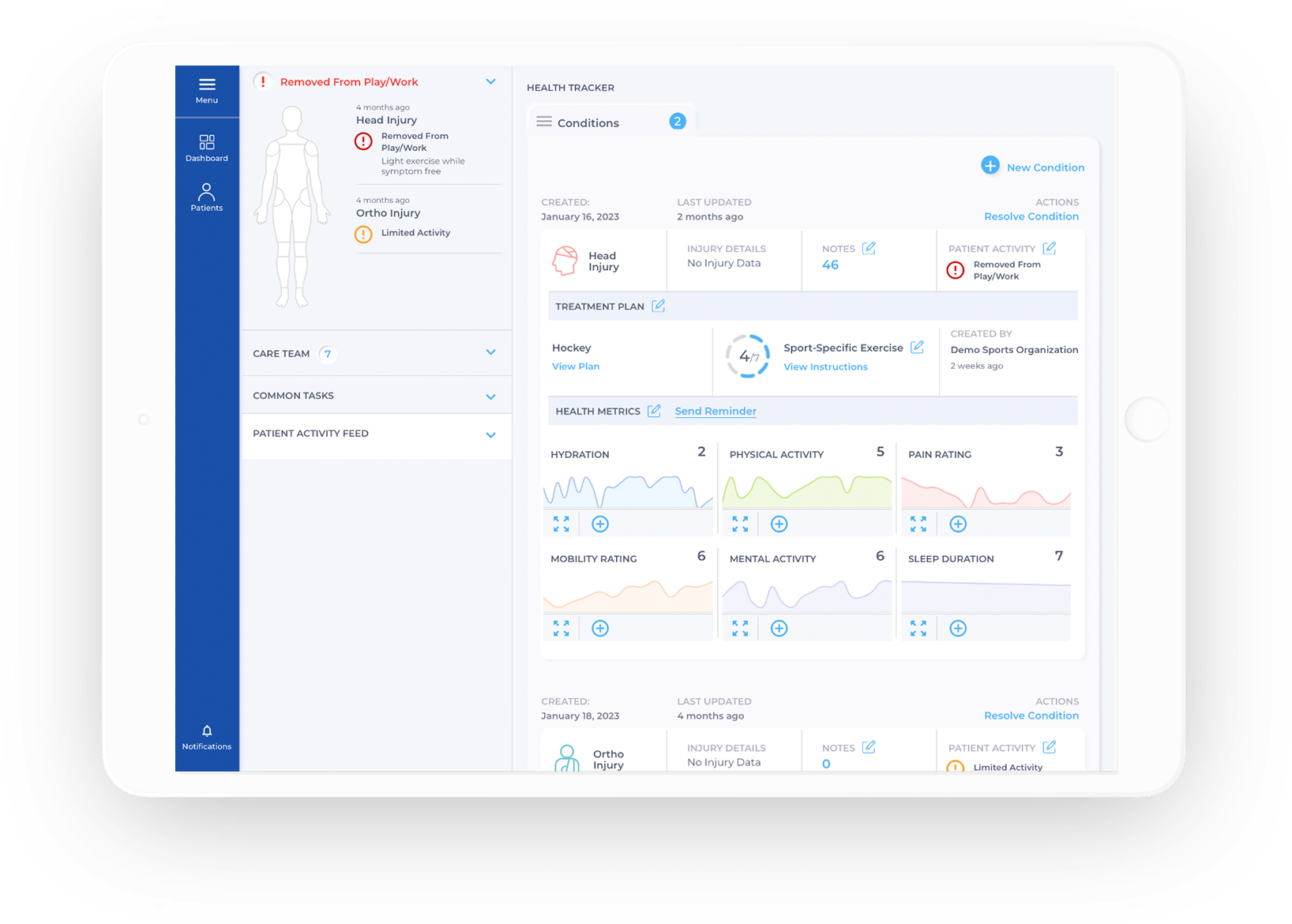Click Removed From Play/Work alert icon header

263,81
